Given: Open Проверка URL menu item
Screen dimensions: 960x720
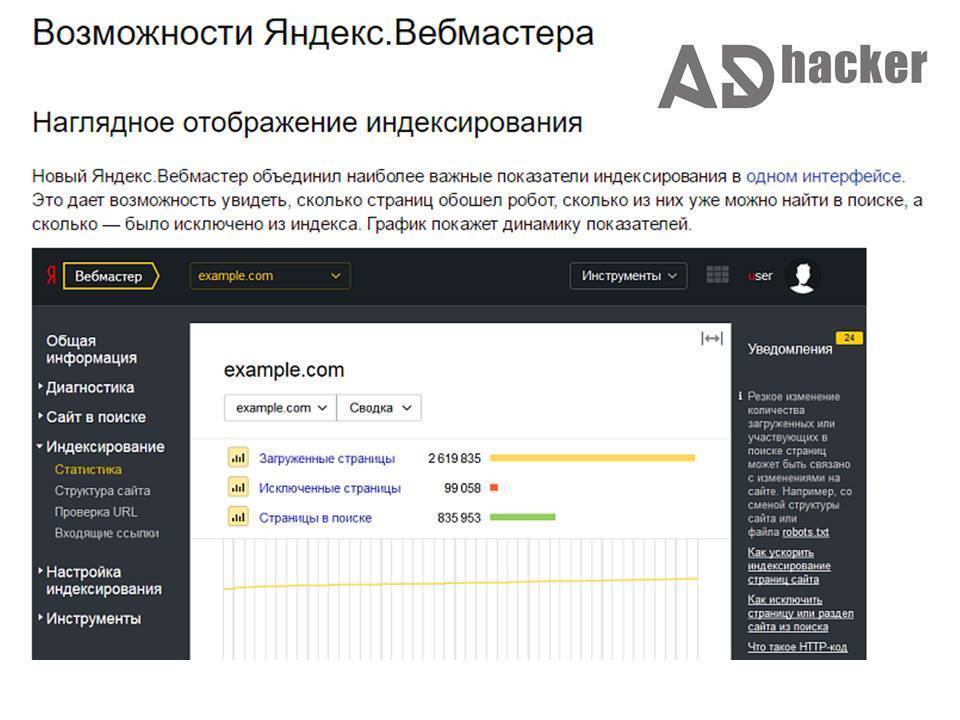Looking at the screenshot, I should (96, 512).
